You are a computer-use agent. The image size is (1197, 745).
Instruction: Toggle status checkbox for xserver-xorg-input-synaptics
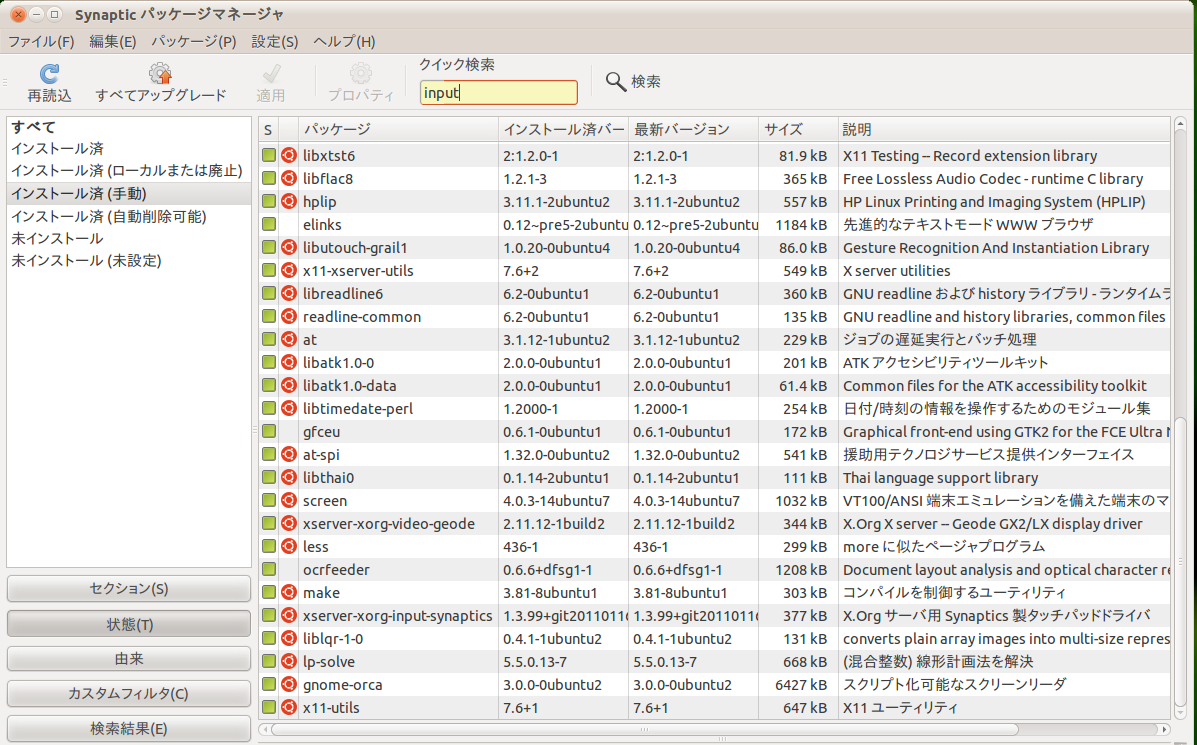pyautogui.click(x=269, y=615)
